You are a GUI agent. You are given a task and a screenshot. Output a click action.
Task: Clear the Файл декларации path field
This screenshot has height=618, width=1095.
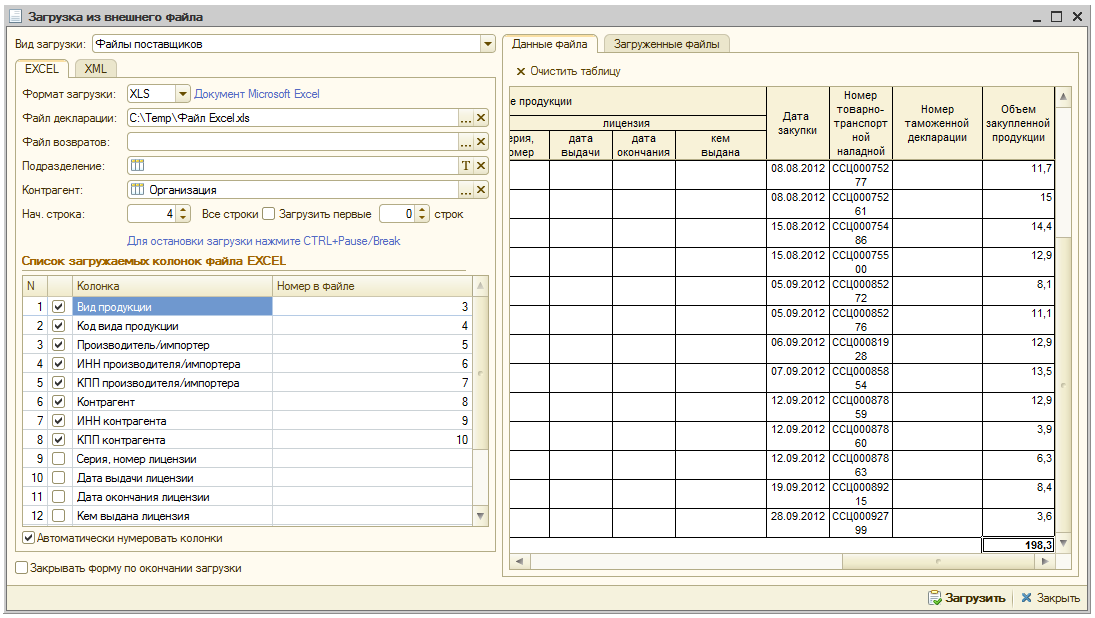[481, 118]
